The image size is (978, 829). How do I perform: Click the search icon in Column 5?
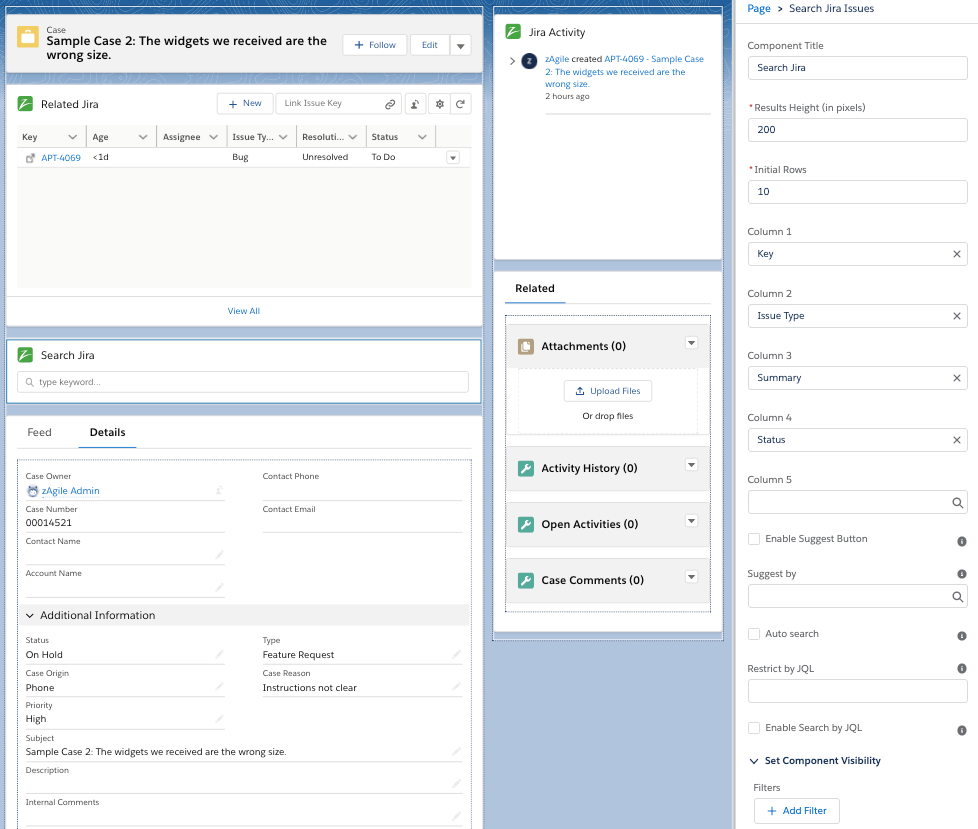pyautogui.click(x=956, y=503)
